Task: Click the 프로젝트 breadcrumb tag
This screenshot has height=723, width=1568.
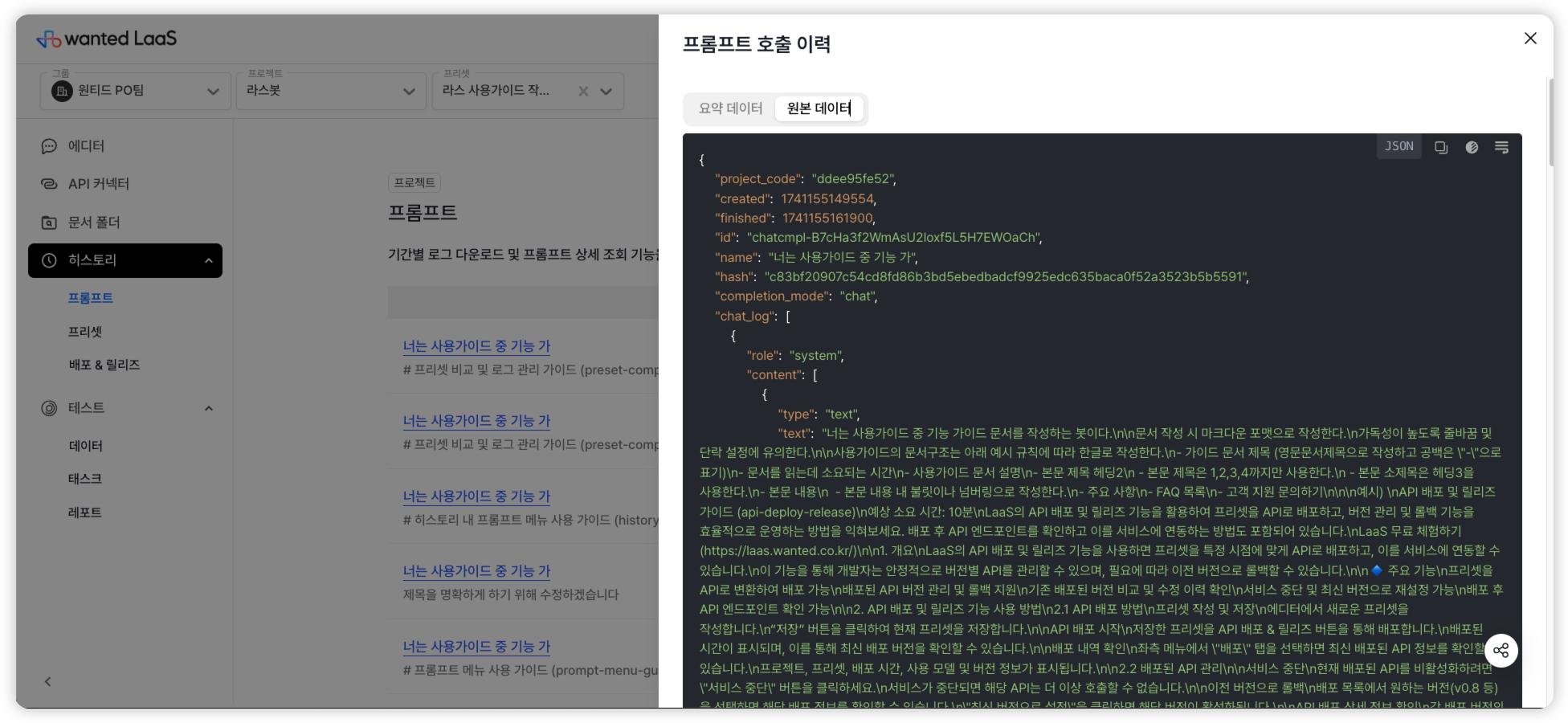Action: [414, 182]
